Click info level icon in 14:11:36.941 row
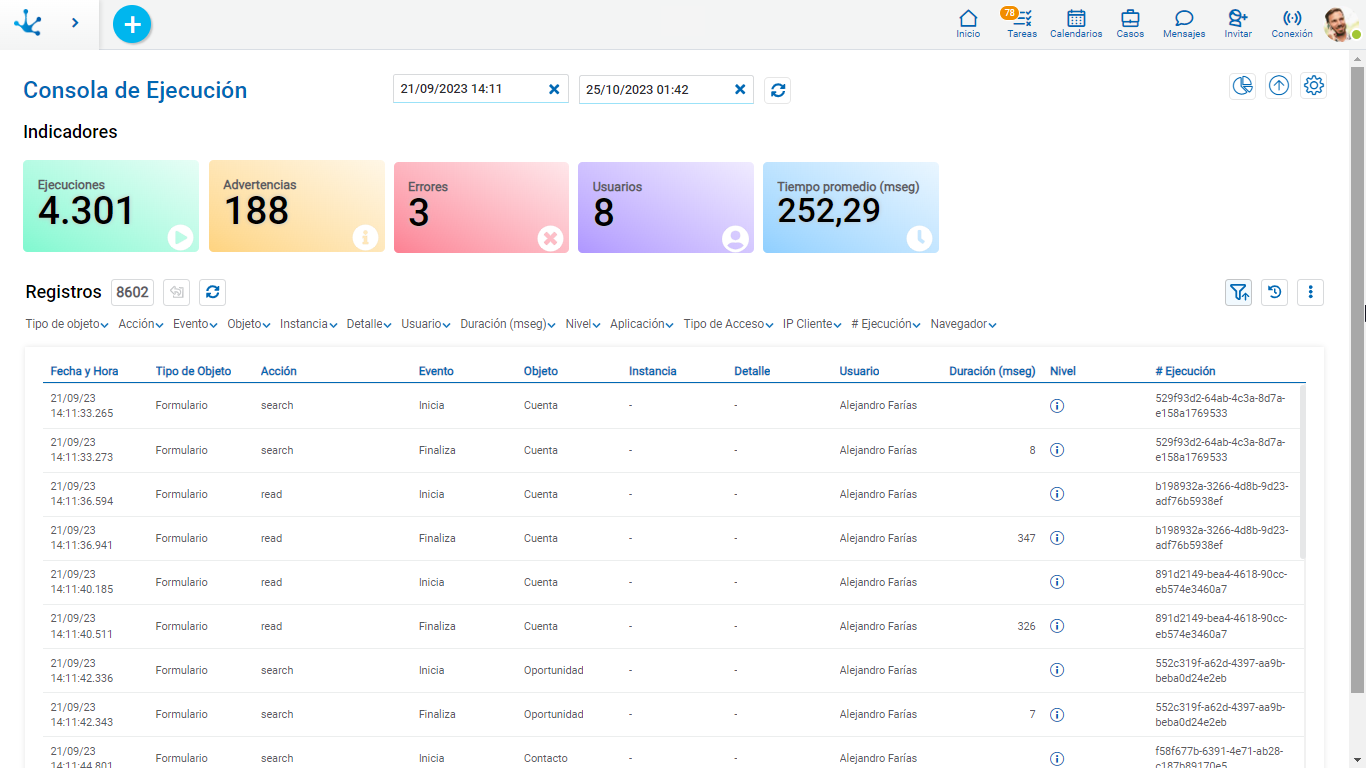The image size is (1366, 768). (x=1057, y=538)
